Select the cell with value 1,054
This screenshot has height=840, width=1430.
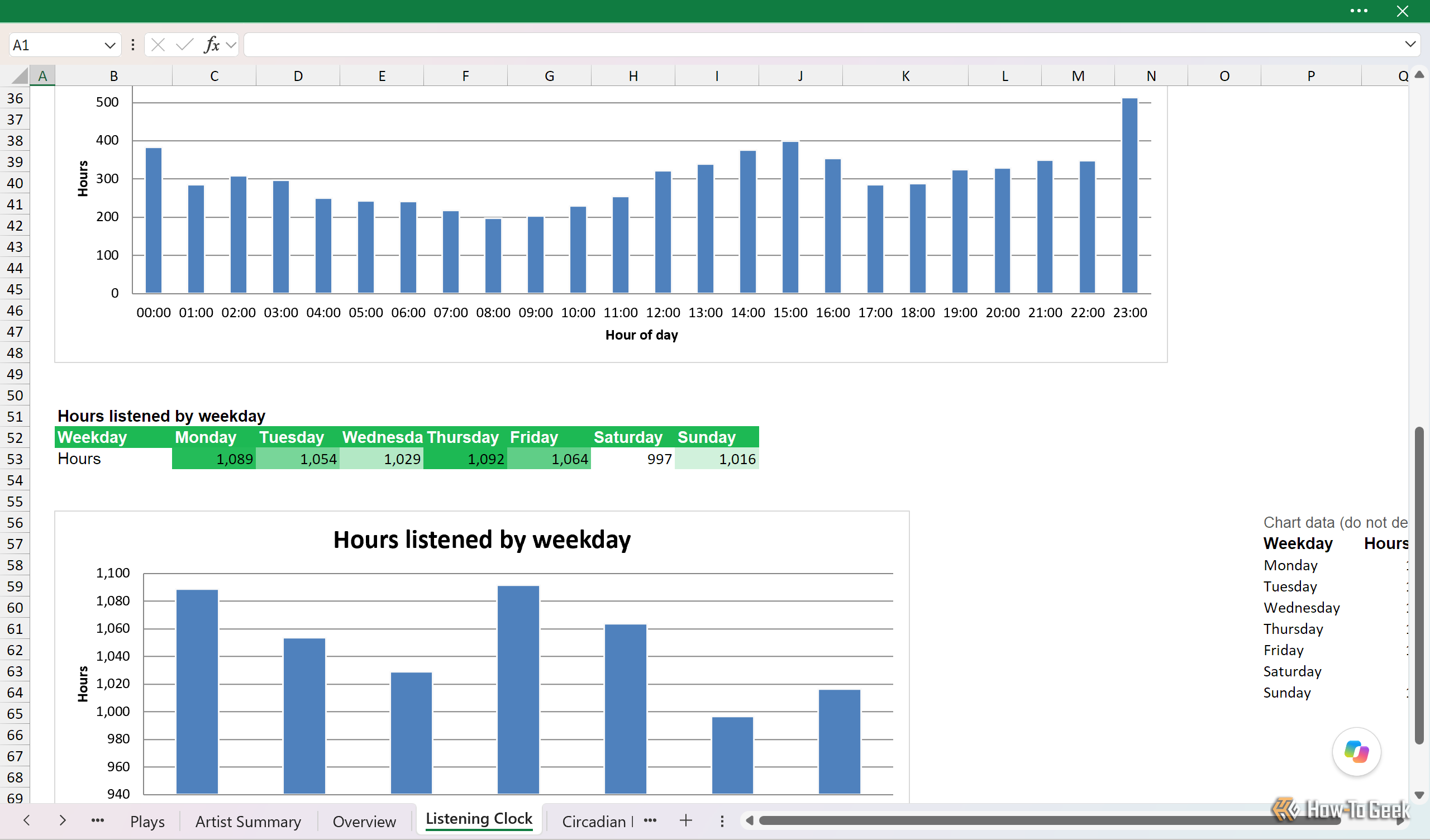pyautogui.click(x=298, y=459)
